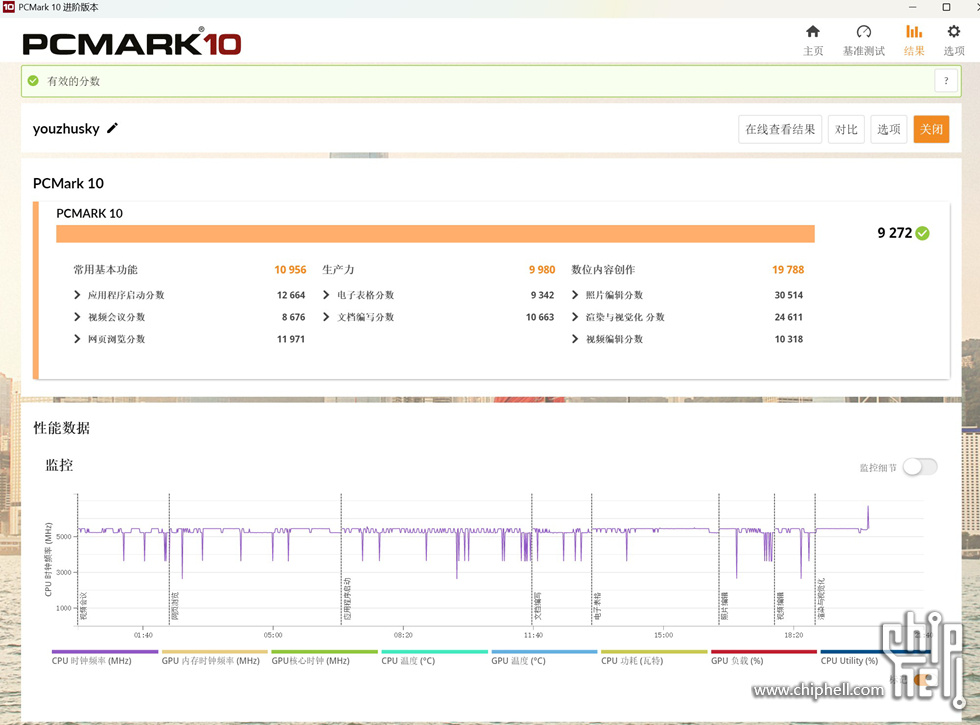Click the 监控 heading
The image size is (980, 725).
click(x=59, y=465)
